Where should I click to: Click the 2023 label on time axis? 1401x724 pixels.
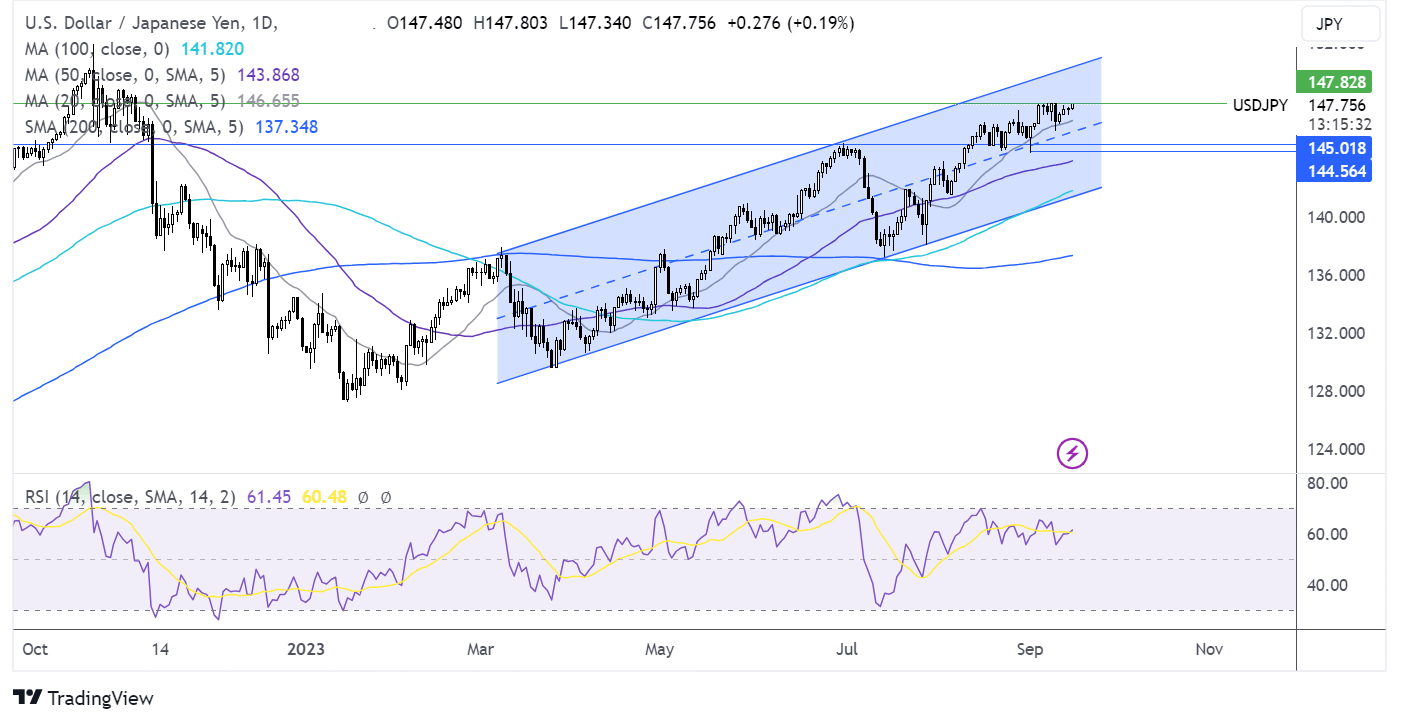(305, 649)
